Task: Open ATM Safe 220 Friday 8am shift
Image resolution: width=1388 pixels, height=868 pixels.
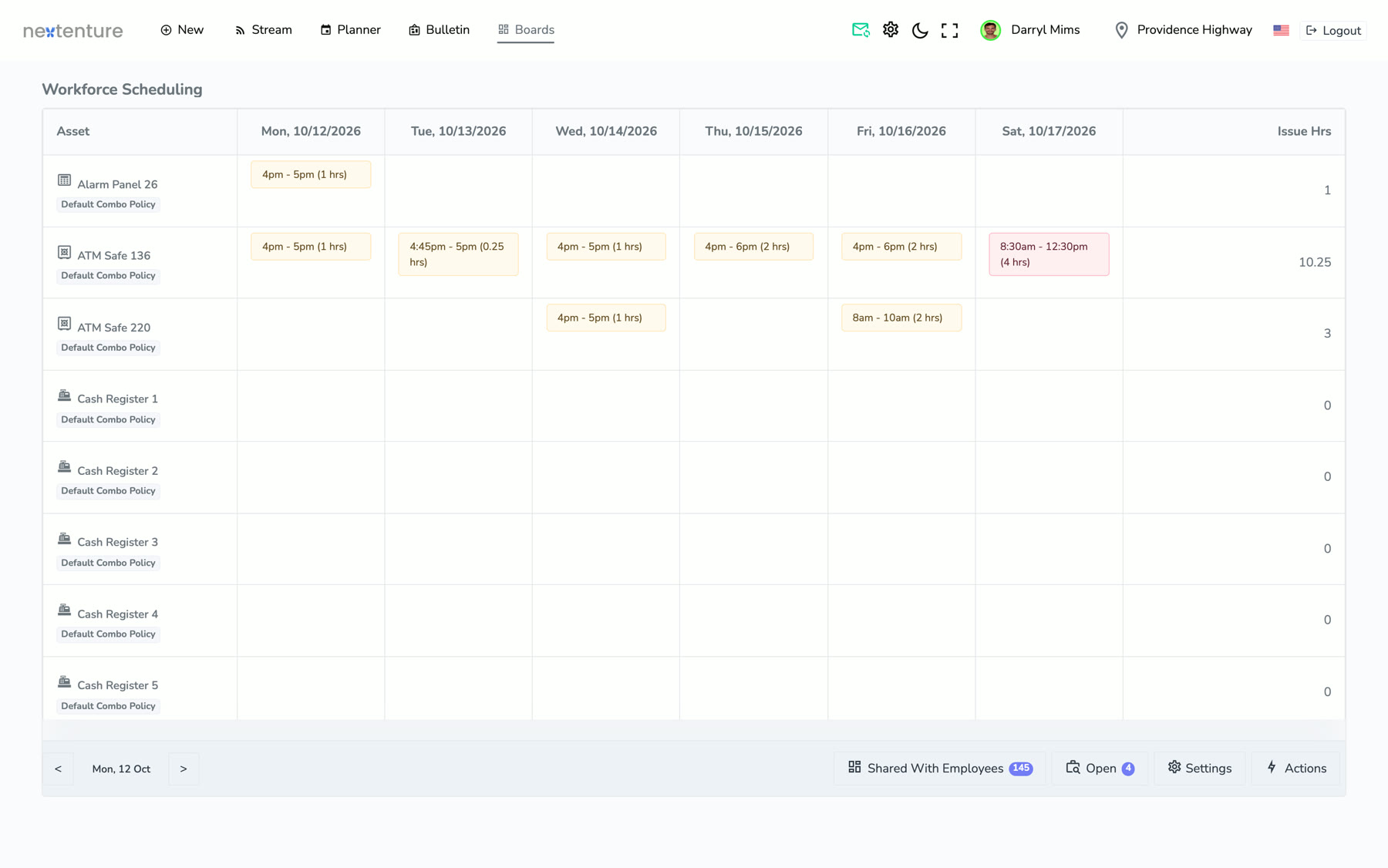Action: pos(901,318)
